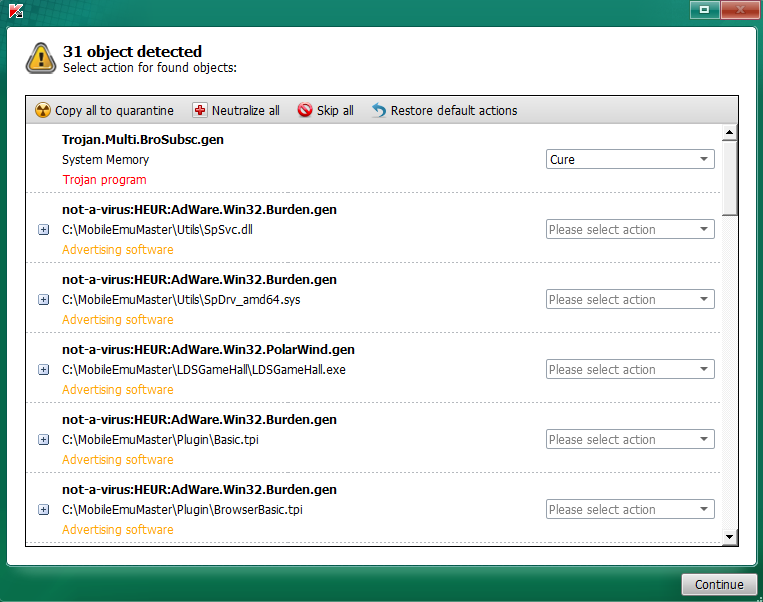Click not-a-virus:HEUR:AdWare.Win32.PolarWind.gen title
This screenshot has height=602, width=763.
pos(208,350)
